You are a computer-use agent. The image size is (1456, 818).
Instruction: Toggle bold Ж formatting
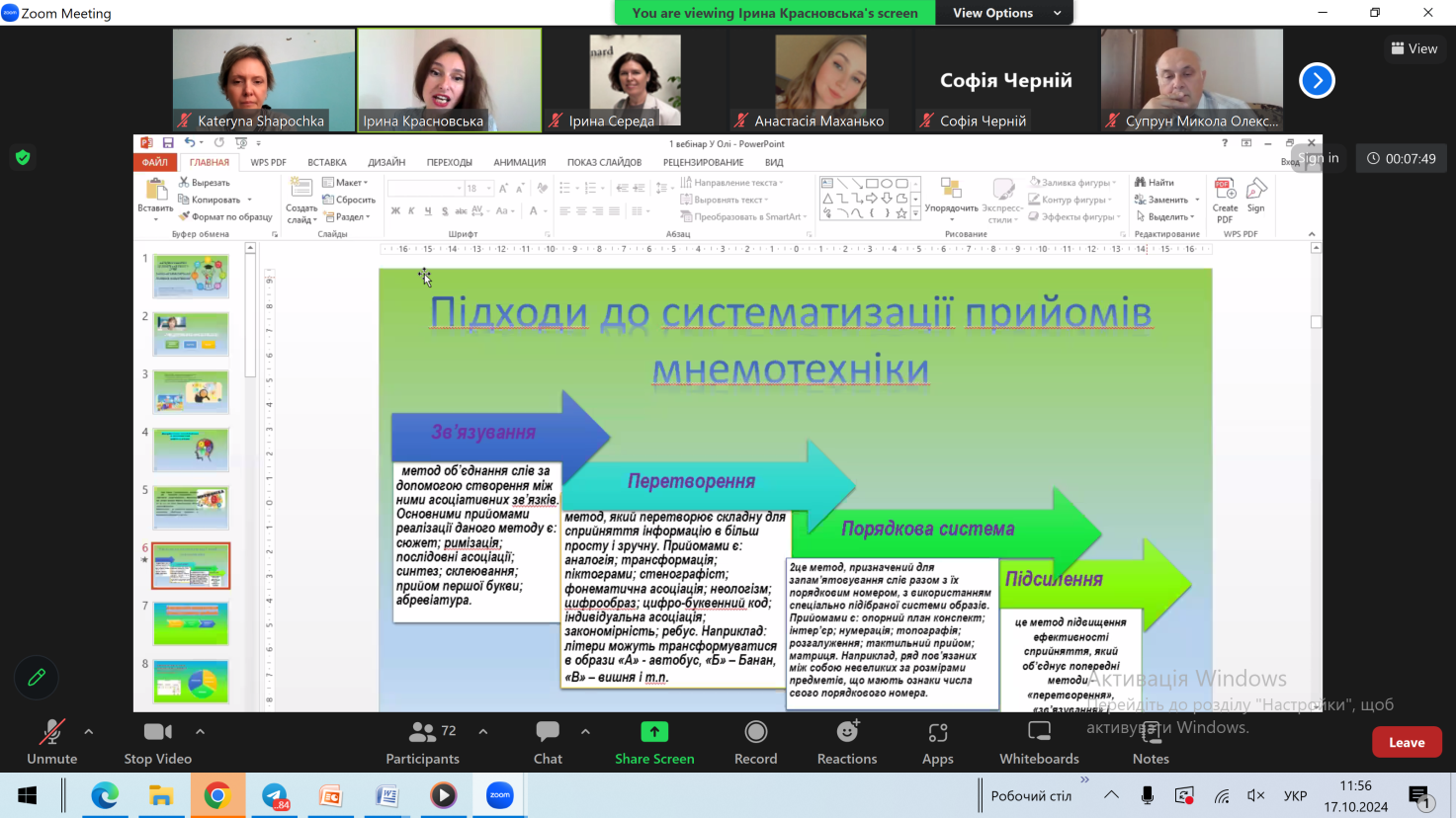point(395,211)
